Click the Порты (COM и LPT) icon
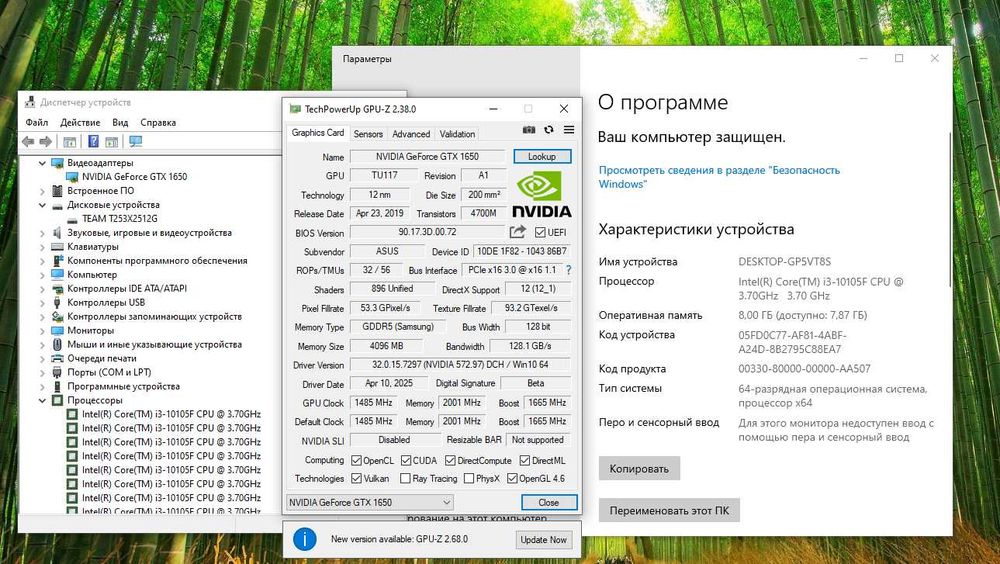Image resolution: width=1000 pixels, height=564 pixels. (57, 372)
